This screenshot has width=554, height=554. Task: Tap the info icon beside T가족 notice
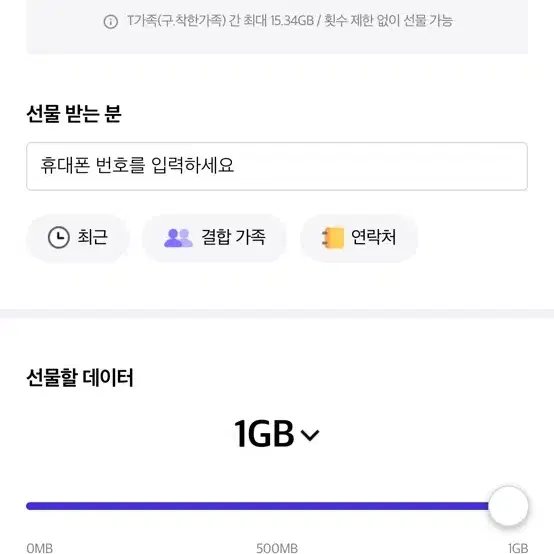[x=111, y=22]
